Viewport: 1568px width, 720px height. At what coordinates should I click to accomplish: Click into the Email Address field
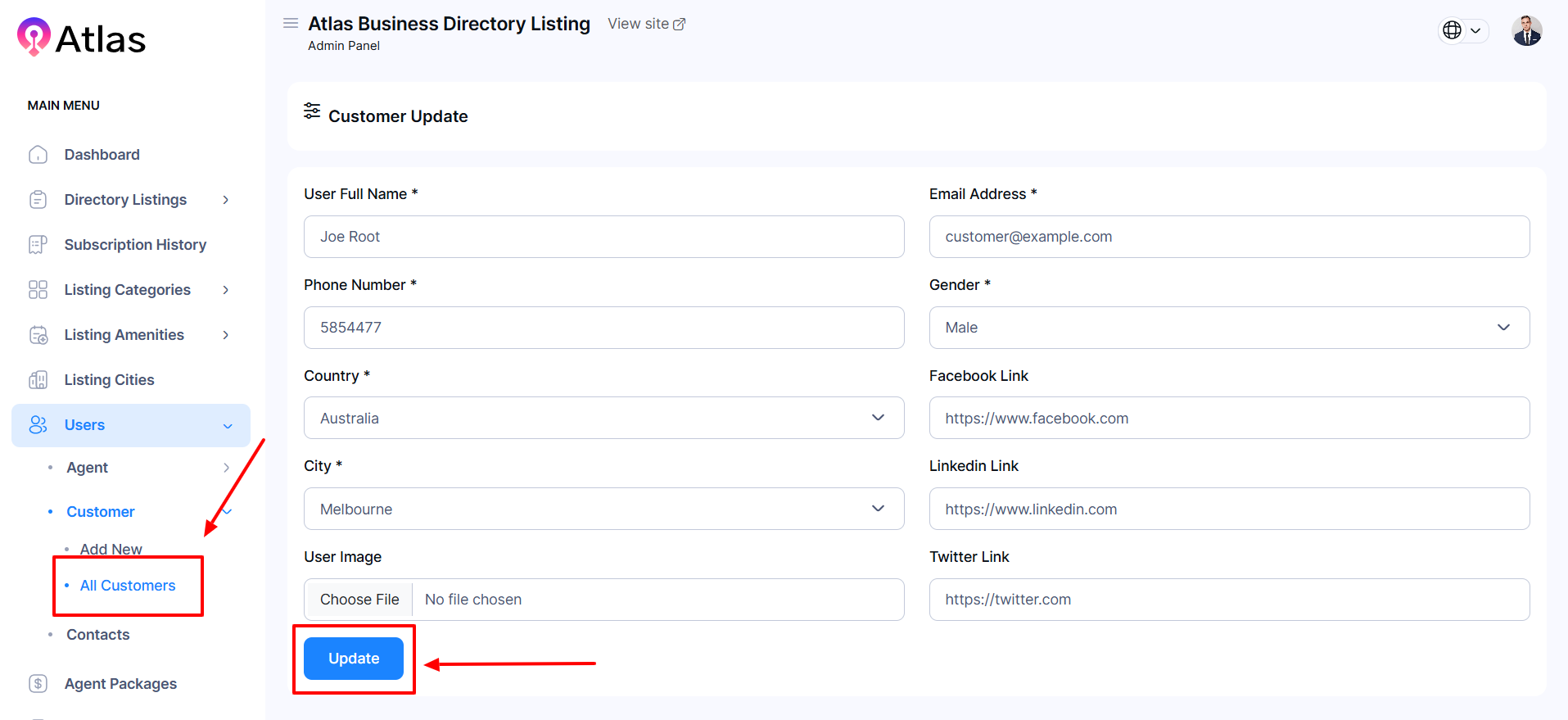[x=1228, y=237]
